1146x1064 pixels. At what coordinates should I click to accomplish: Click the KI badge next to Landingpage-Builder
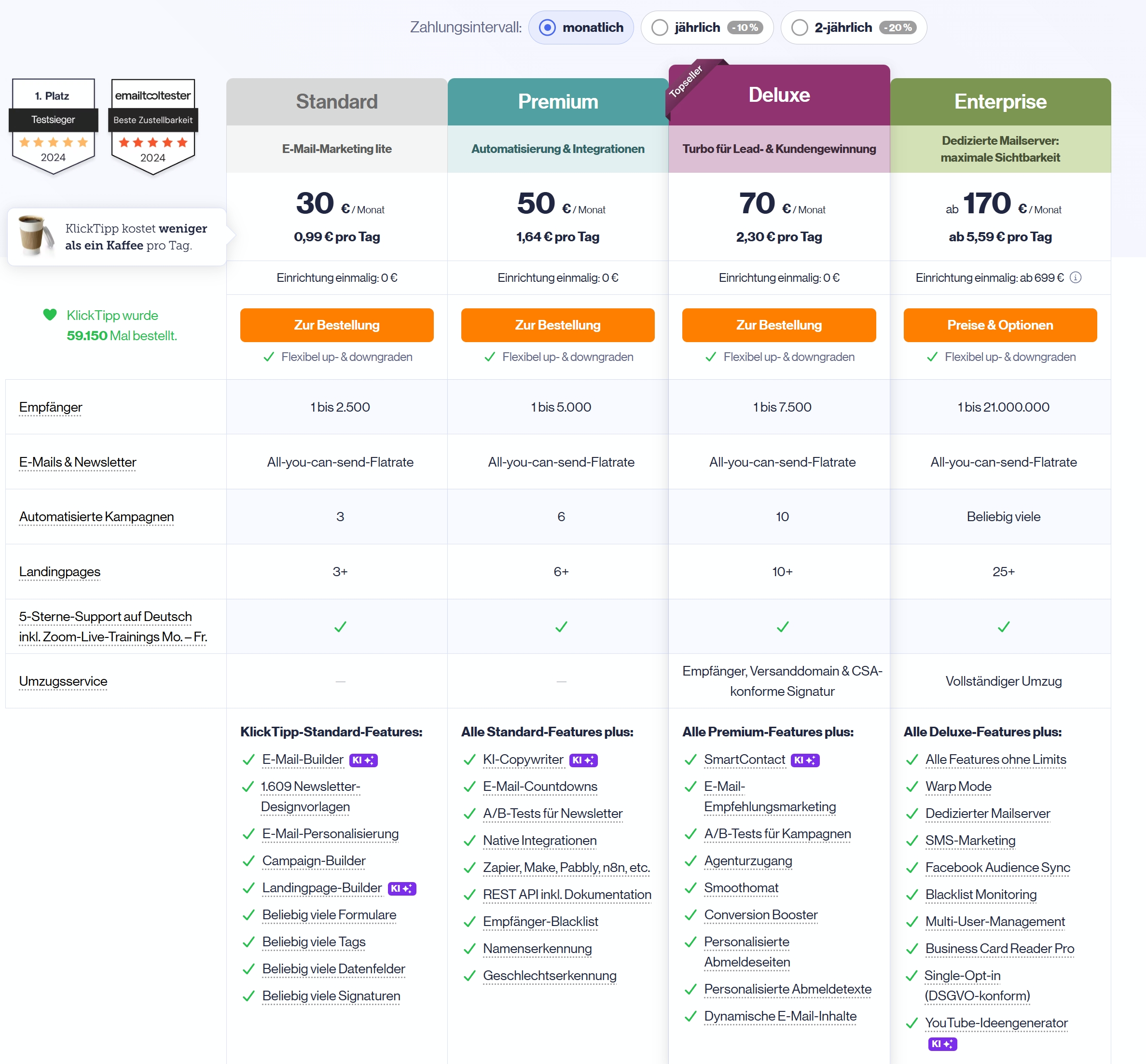click(402, 888)
